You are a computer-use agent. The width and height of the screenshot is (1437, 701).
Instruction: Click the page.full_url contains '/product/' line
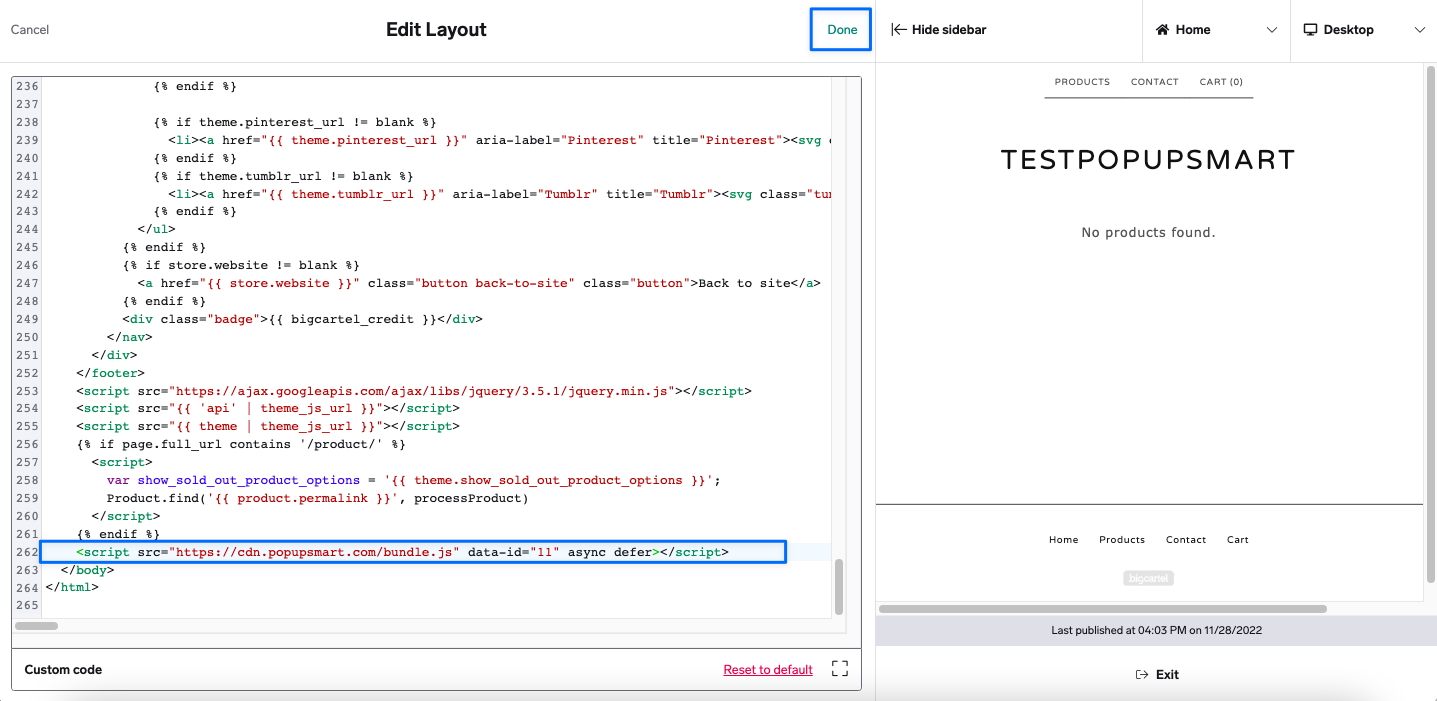241,444
